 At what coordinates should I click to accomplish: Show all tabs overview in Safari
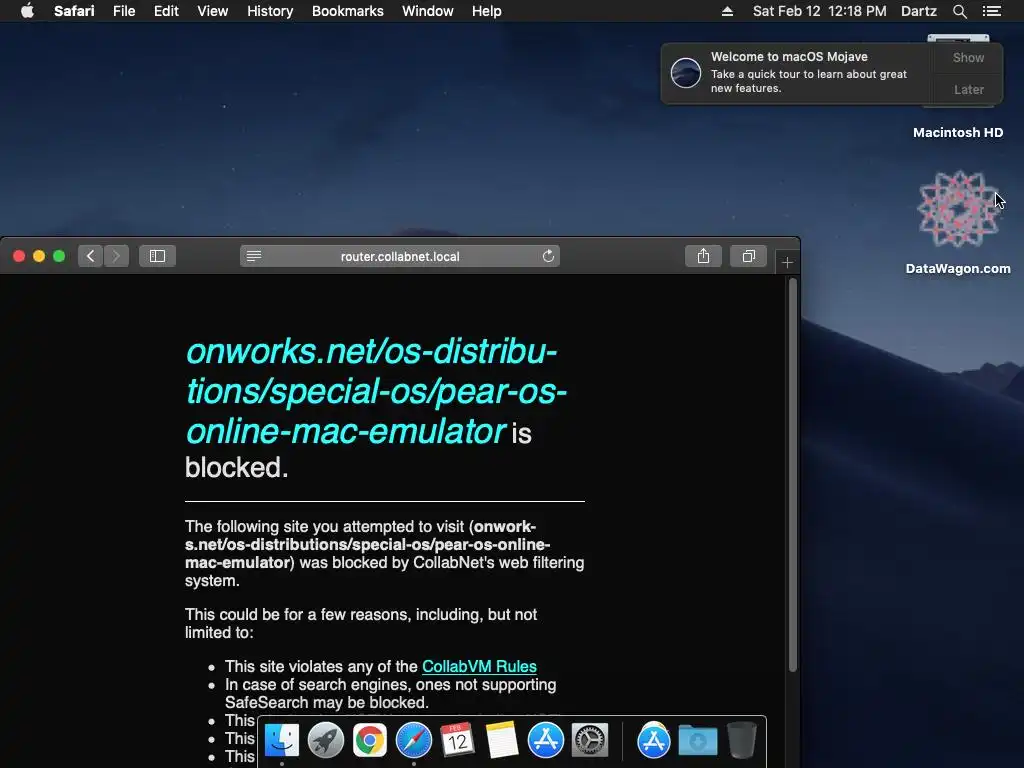(x=748, y=256)
